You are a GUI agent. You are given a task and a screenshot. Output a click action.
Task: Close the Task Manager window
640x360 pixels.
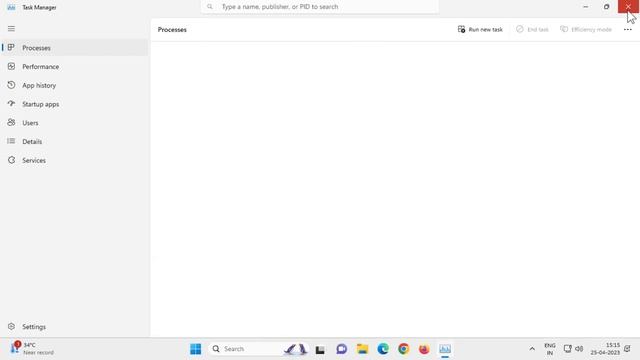628,7
